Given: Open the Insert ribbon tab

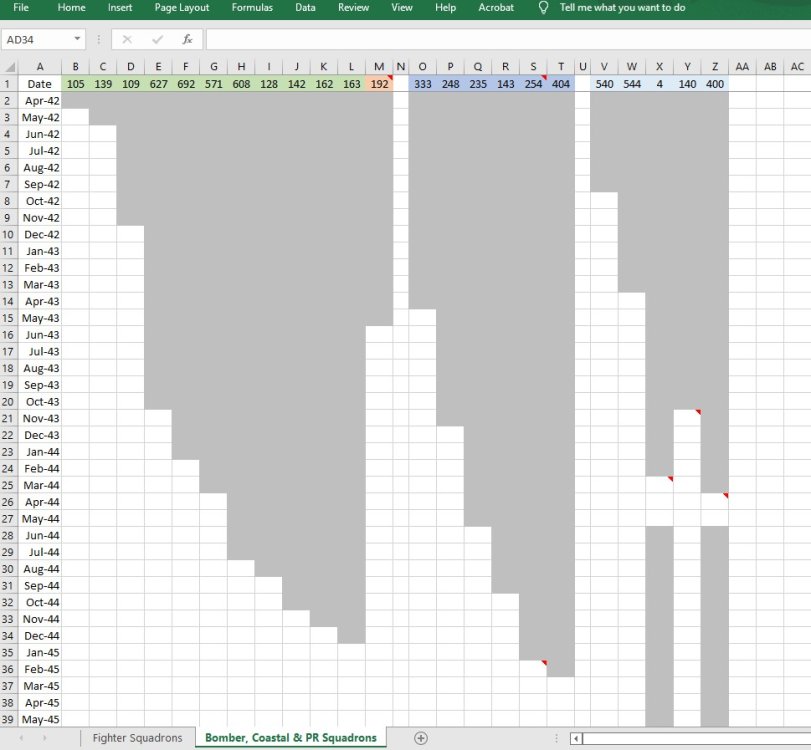Looking at the screenshot, I should pyautogui.click(x=120, y=8).
